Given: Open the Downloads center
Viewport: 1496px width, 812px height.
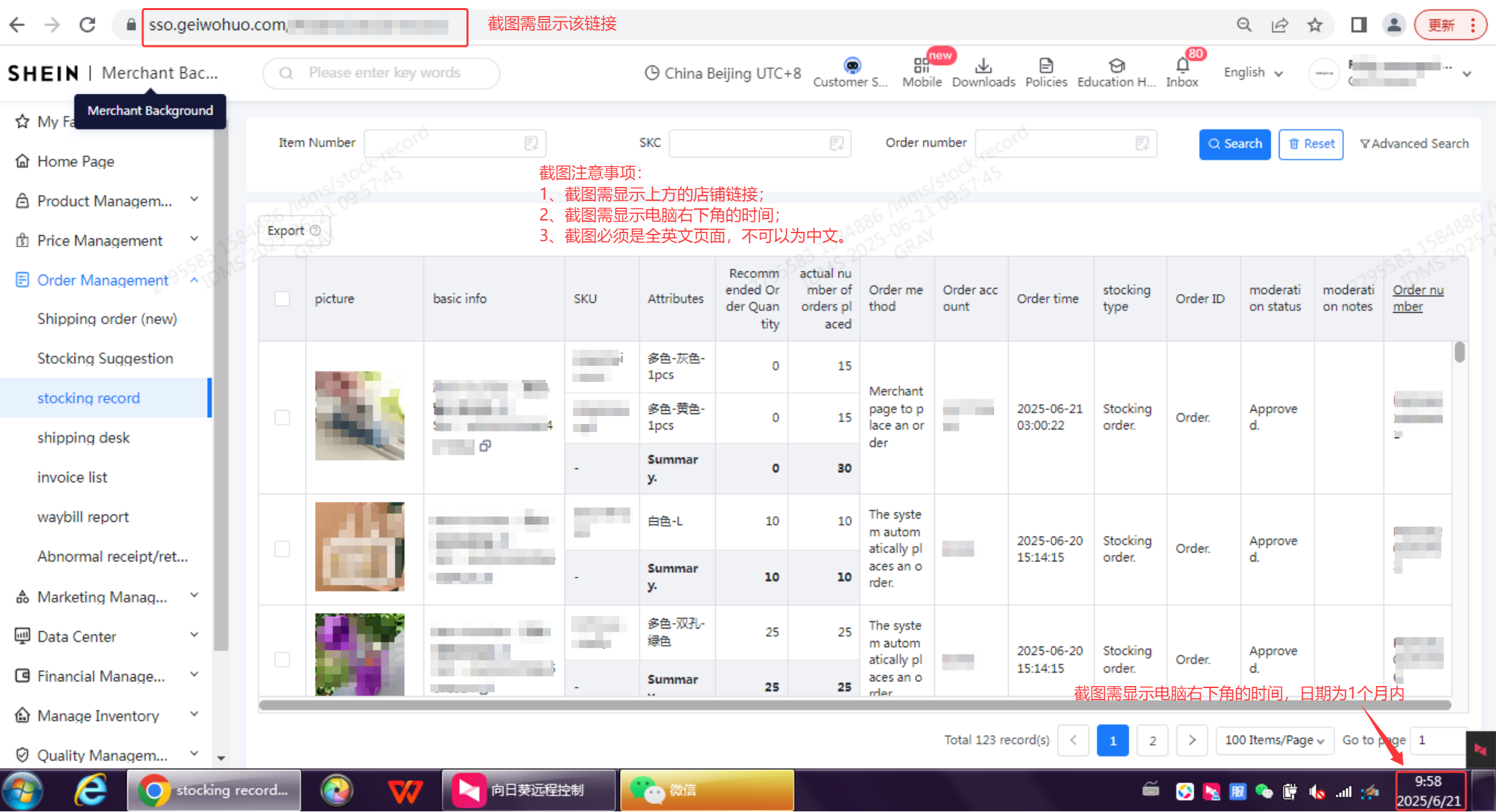Looking at the screenshot, I should 983,70.
